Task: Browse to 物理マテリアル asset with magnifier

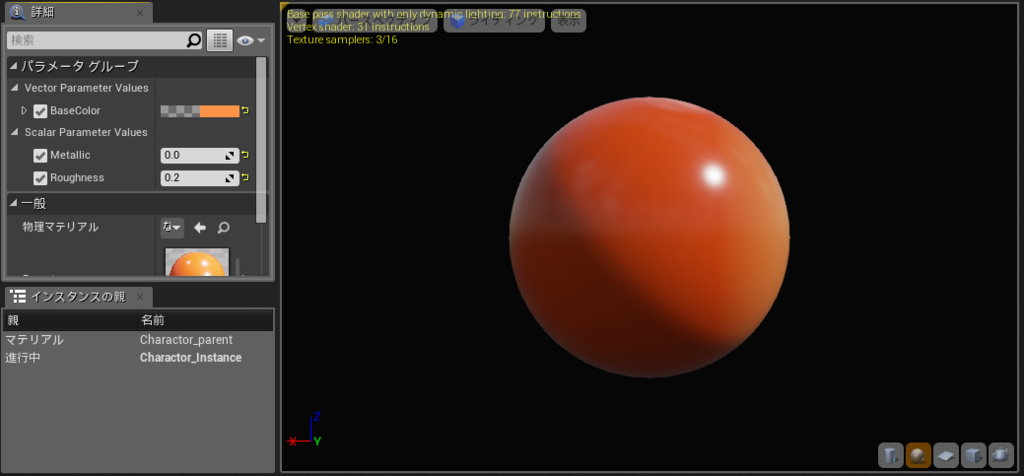Action: 223,228
